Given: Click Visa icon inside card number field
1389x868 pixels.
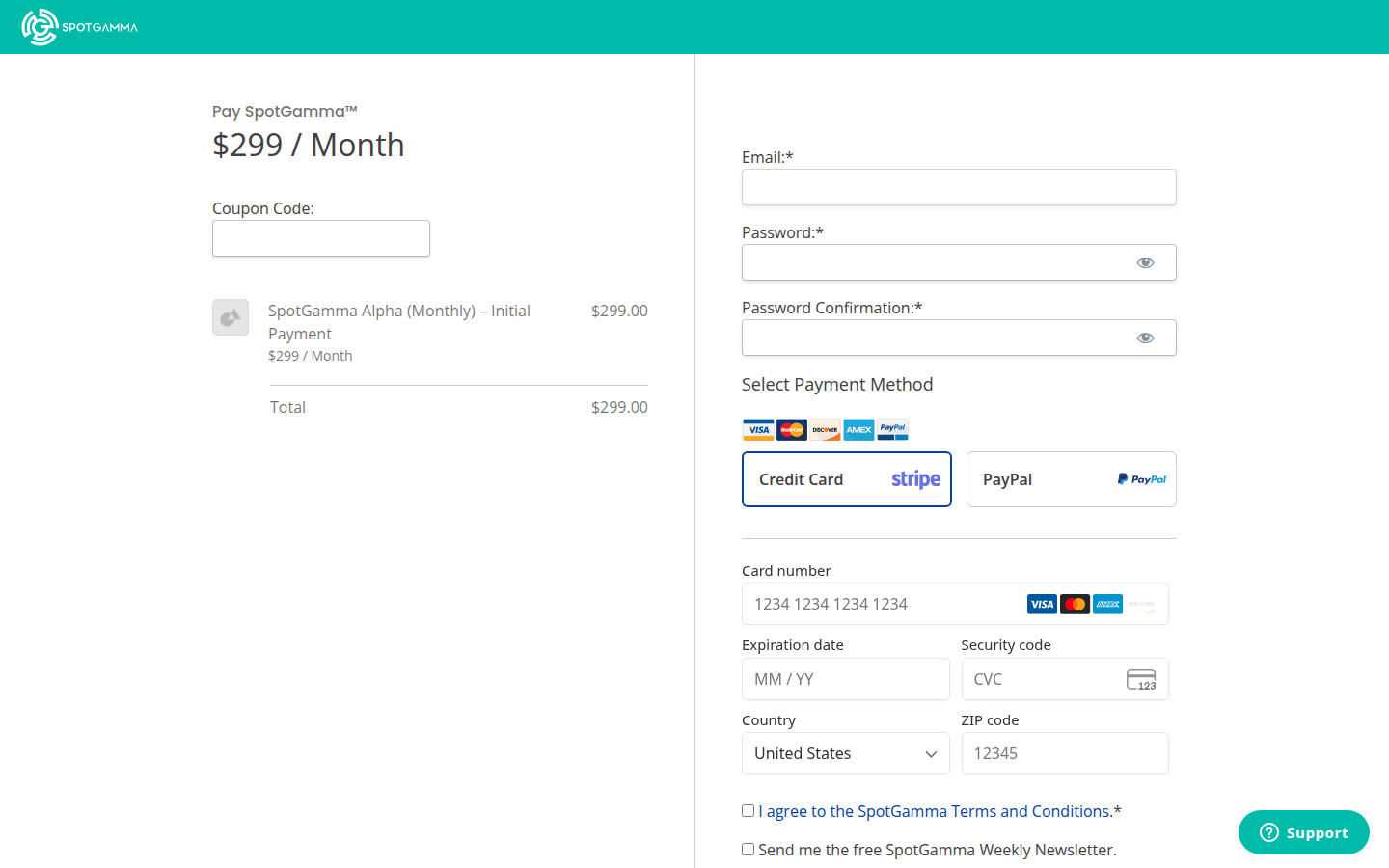Looking at the screenshot, I should point(1042,604).
